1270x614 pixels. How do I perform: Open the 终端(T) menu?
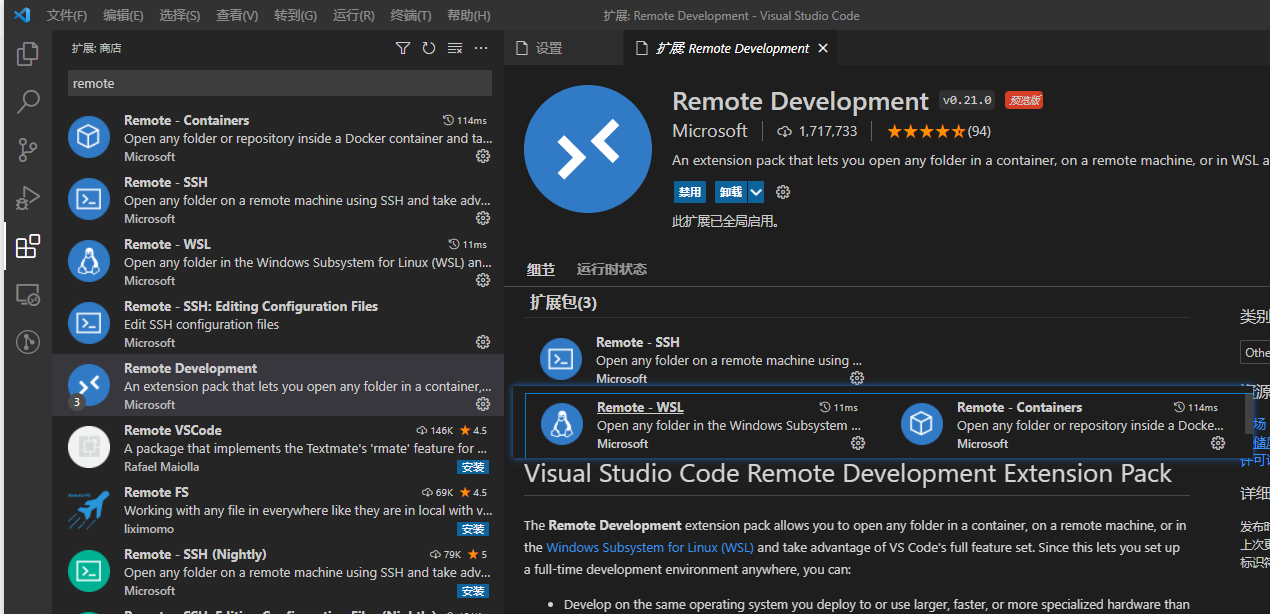click(x=411, y=15)
